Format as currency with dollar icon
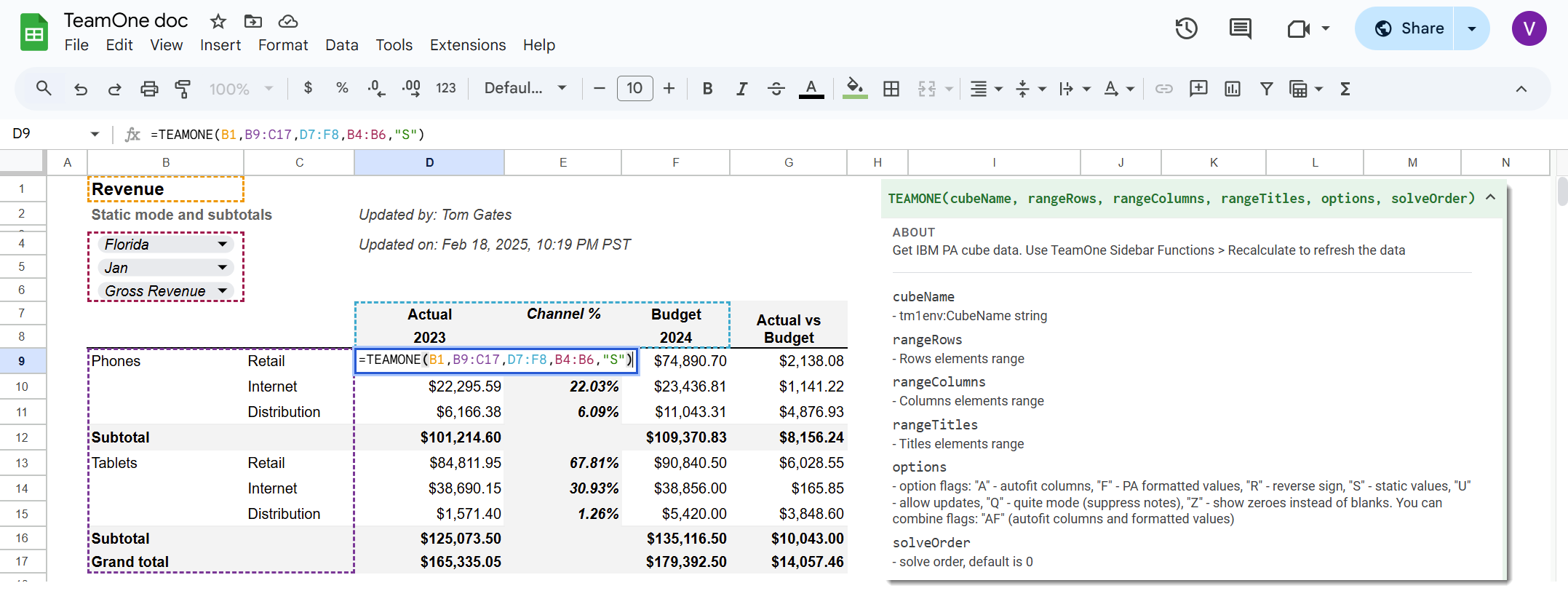1568x591 pixels. point(309,88)
